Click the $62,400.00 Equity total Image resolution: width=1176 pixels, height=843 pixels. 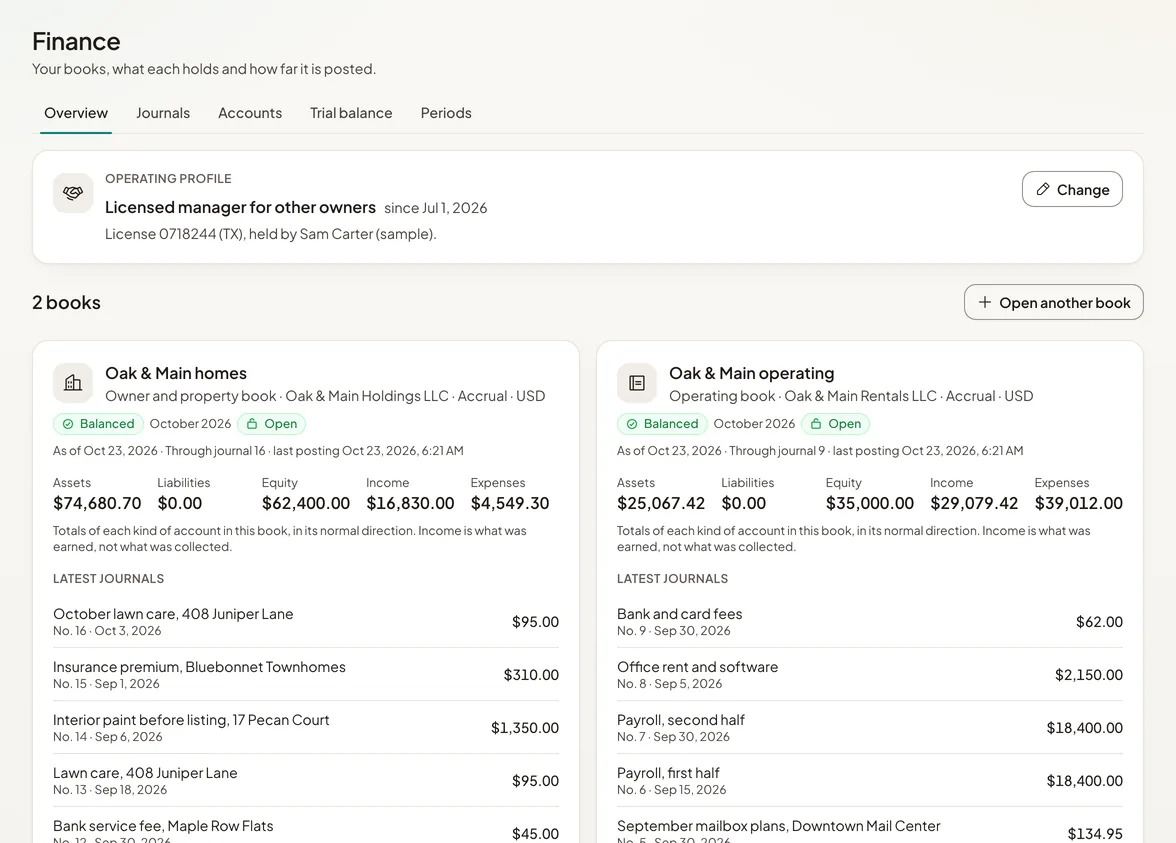tap(306, 503)
